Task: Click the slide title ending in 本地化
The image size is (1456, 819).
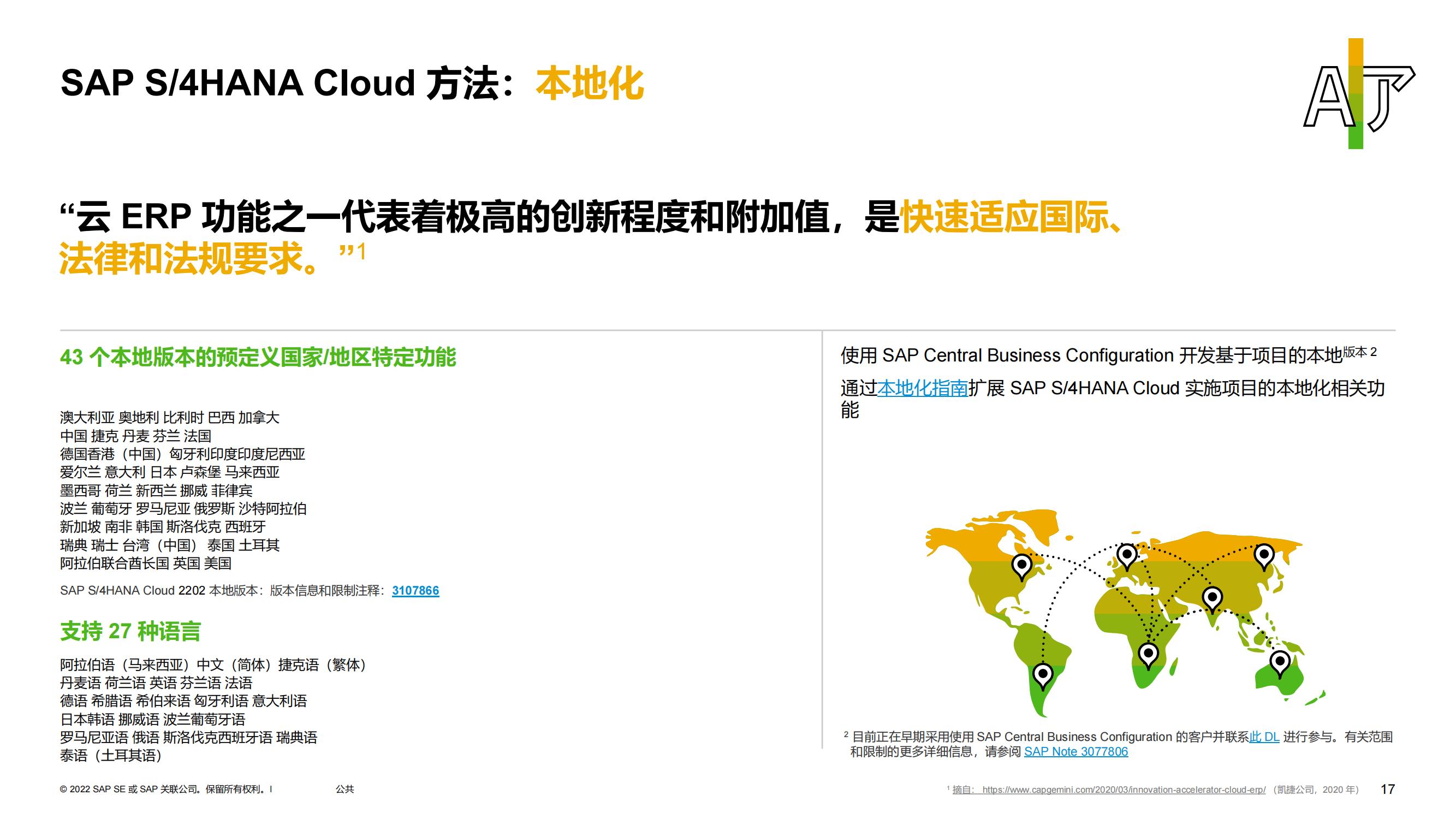Action: point(352,84)
